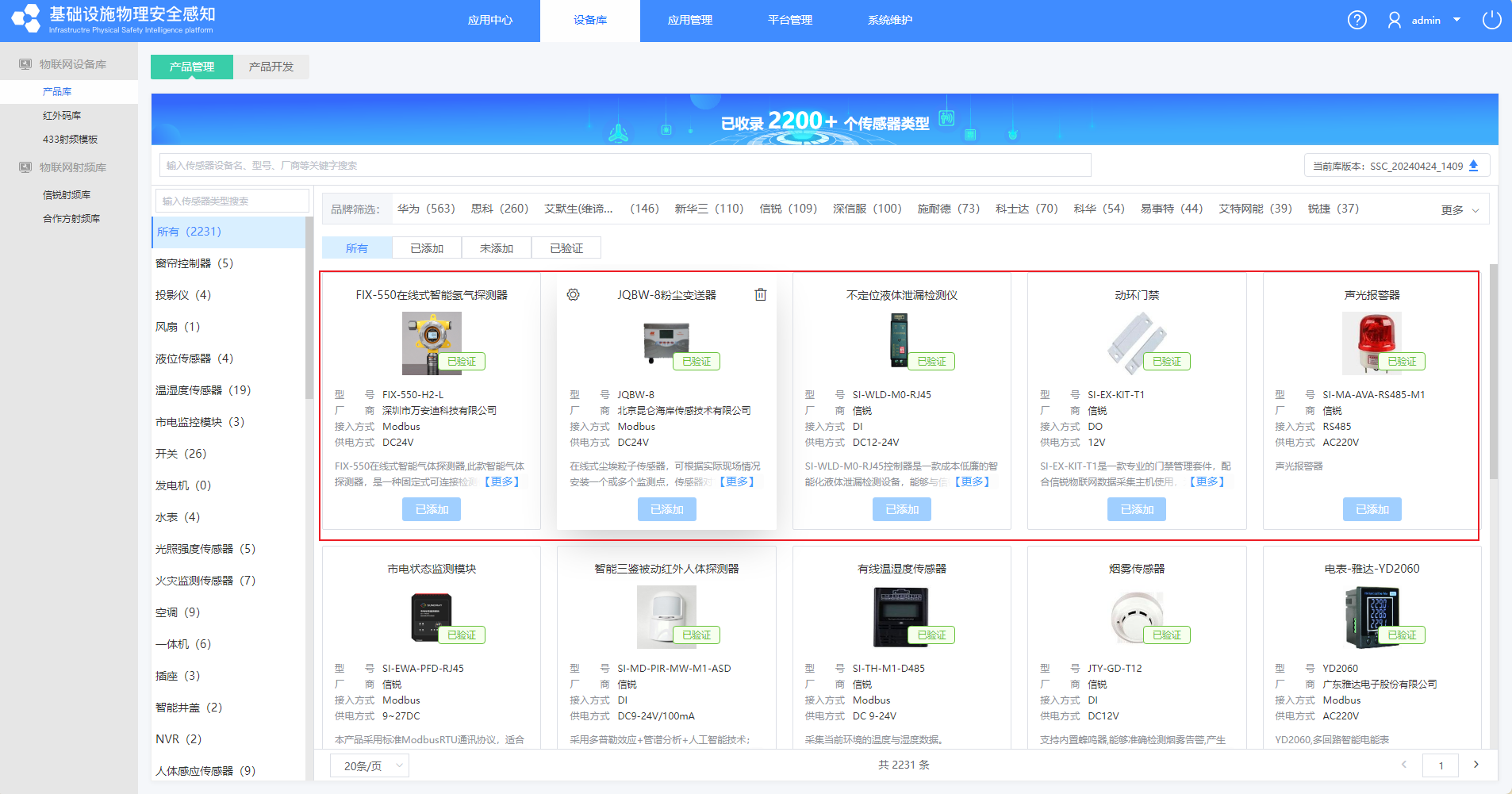This screenshot has width=1512, height=794.
Task: Click the upload icon beside library version
Action: [x=1473, y=166]
